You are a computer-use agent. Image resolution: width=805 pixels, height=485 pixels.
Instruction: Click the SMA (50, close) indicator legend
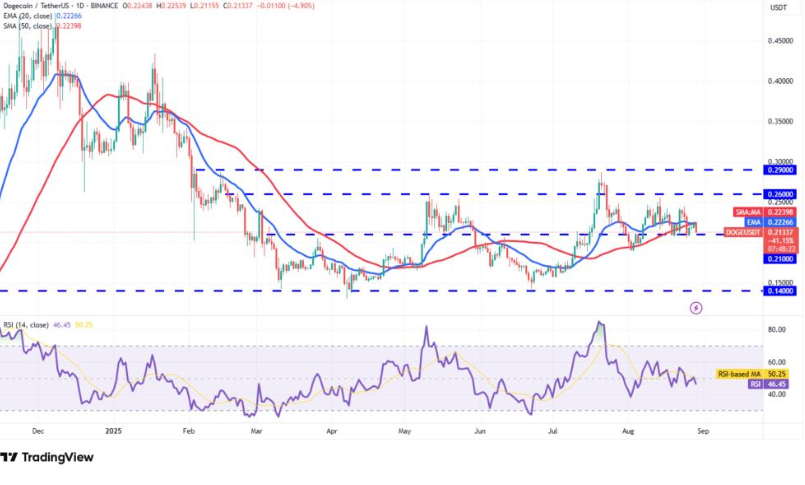41,26
